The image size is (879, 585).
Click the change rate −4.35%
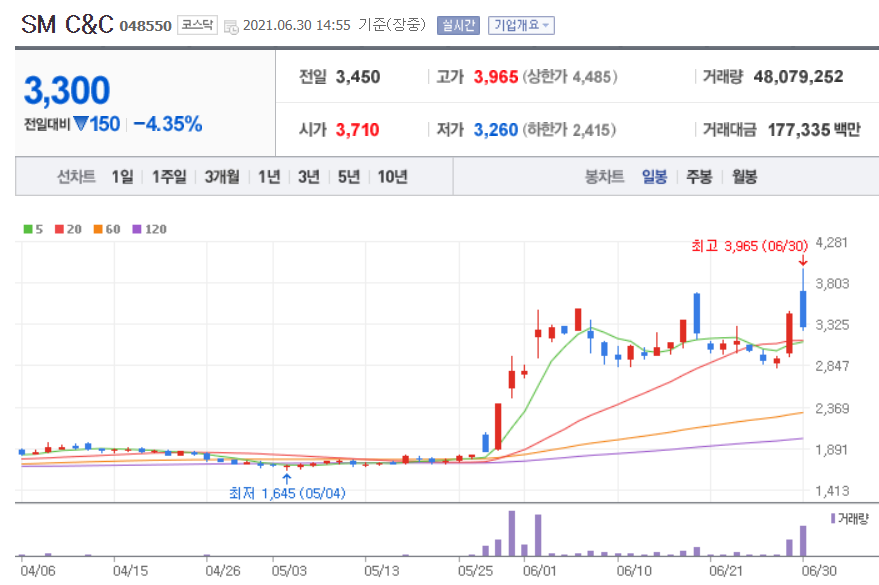168,124
